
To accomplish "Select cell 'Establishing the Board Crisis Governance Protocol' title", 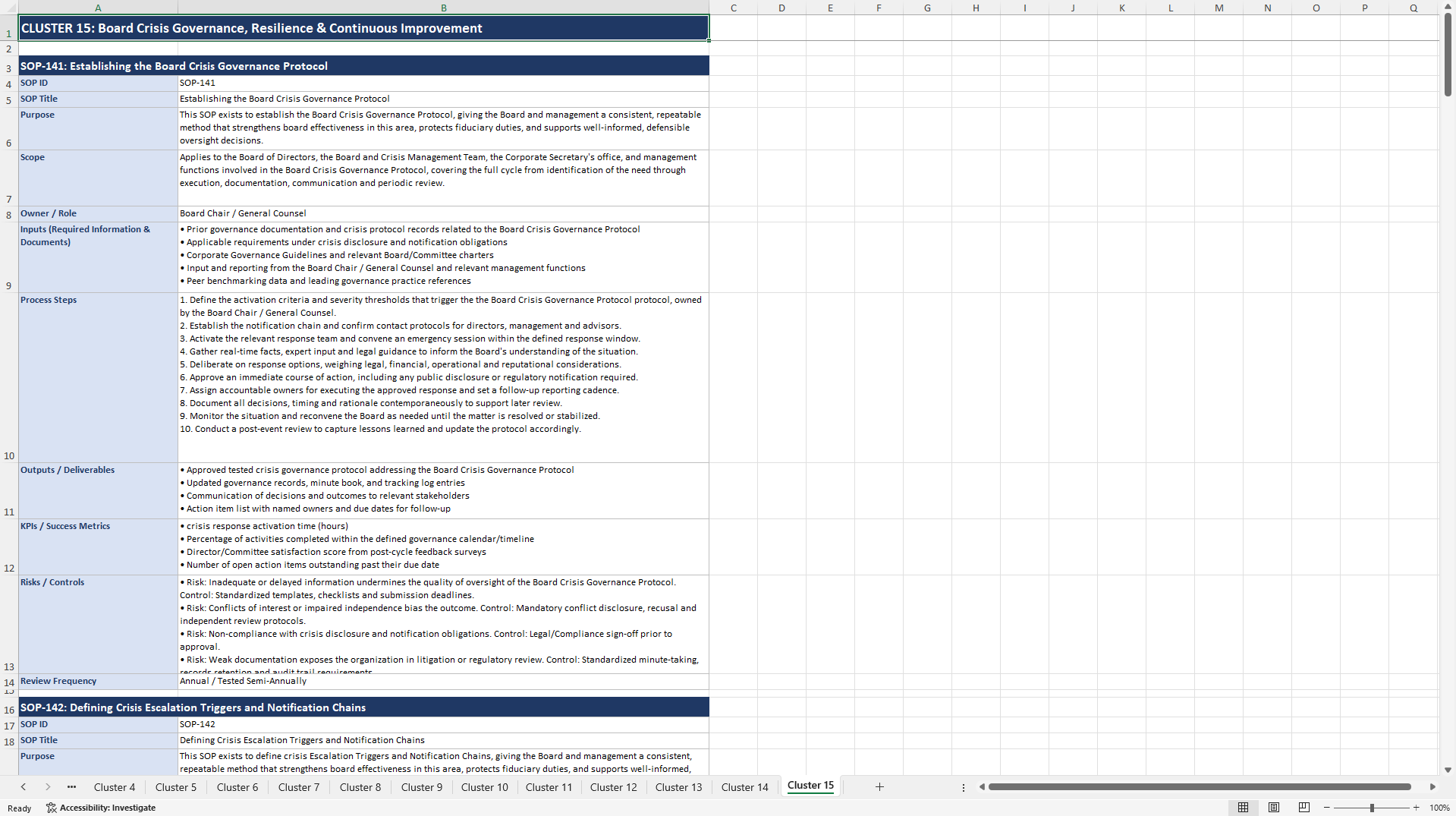I will click(443, 99).
